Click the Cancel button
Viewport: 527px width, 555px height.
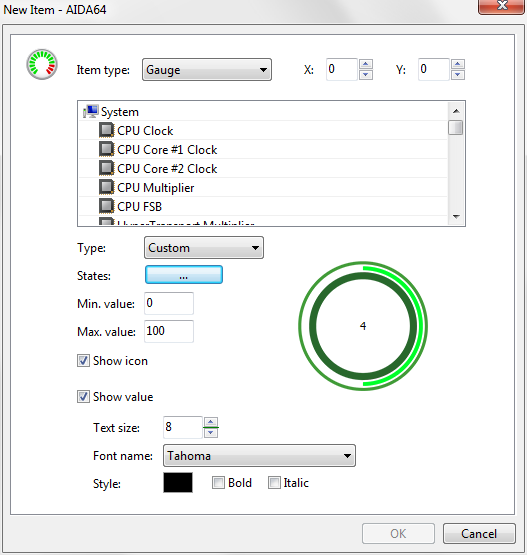click(479, 534)
